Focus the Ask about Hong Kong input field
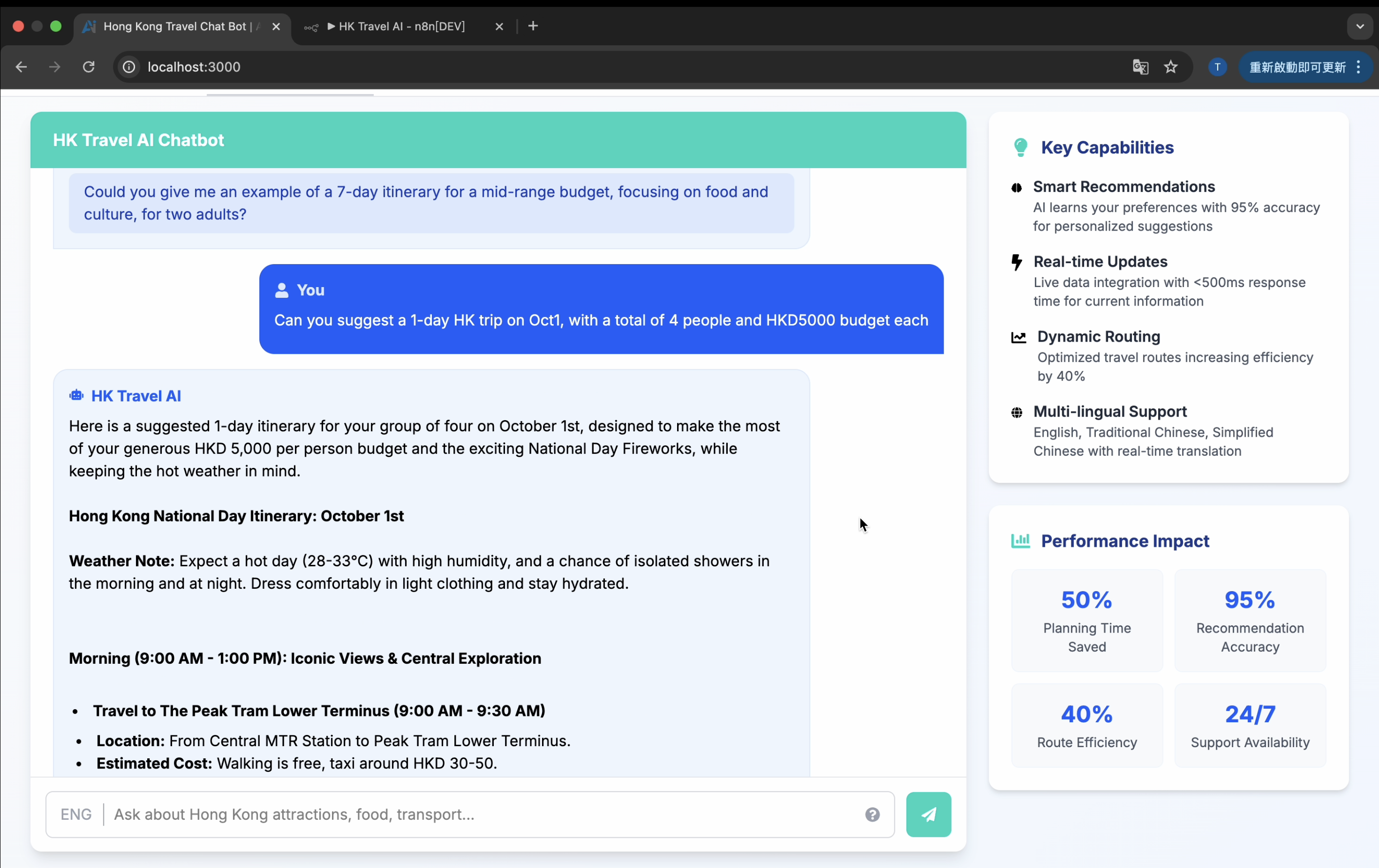Viewport: 1379px width, 868px height. (481, 813)
